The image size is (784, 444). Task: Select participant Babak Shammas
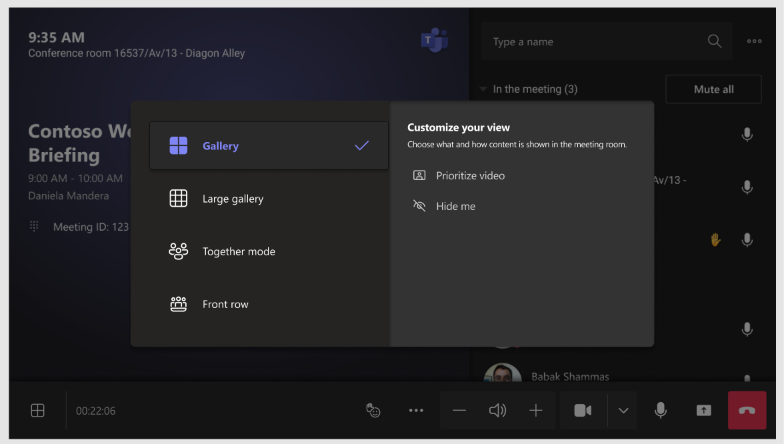(570, 376)
